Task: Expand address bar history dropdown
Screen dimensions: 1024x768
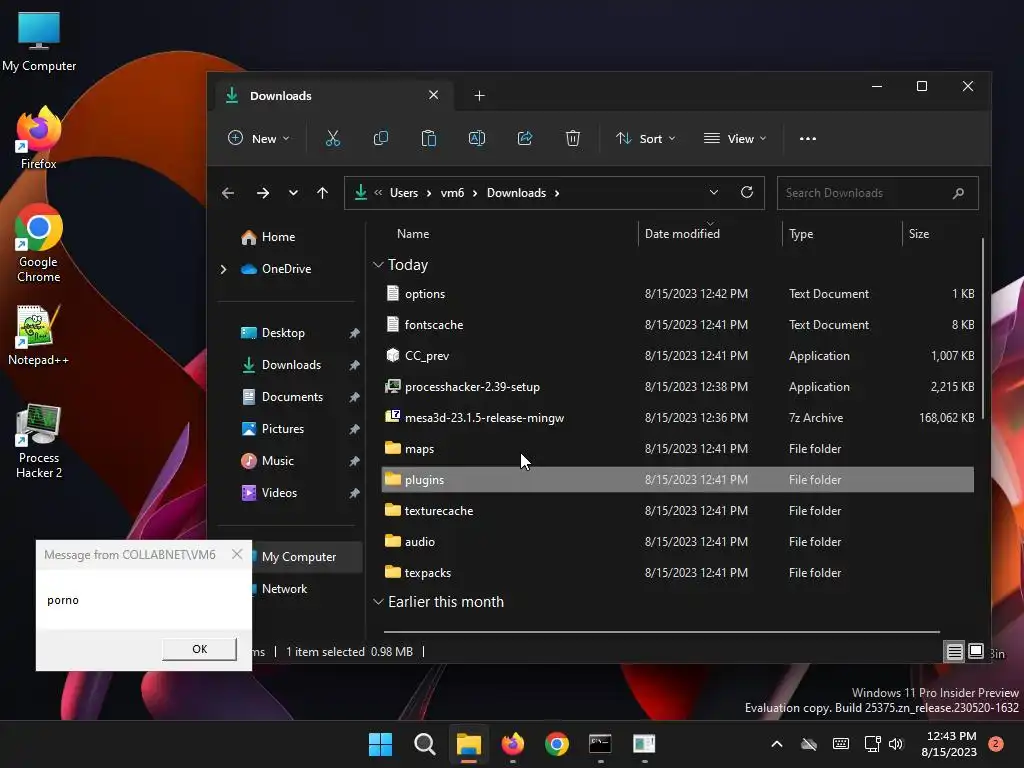Action: point(714,193)
